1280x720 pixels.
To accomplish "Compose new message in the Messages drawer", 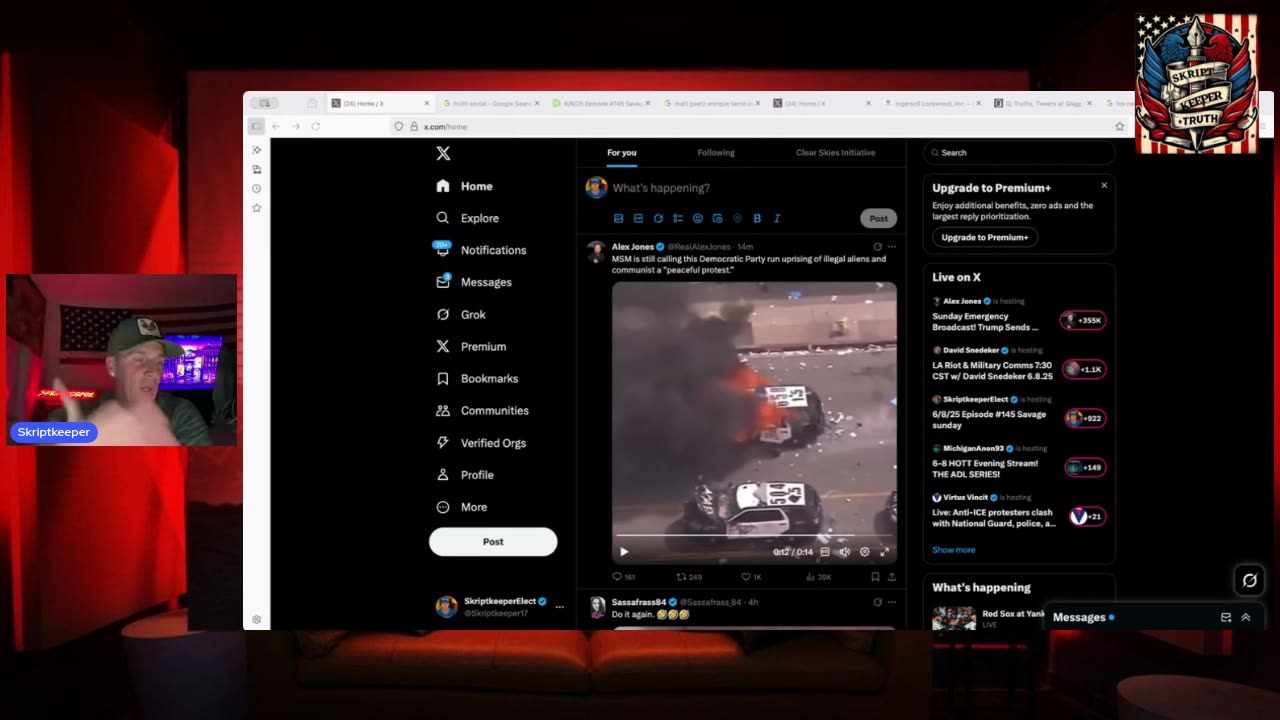I will (x=1226, y=617).
